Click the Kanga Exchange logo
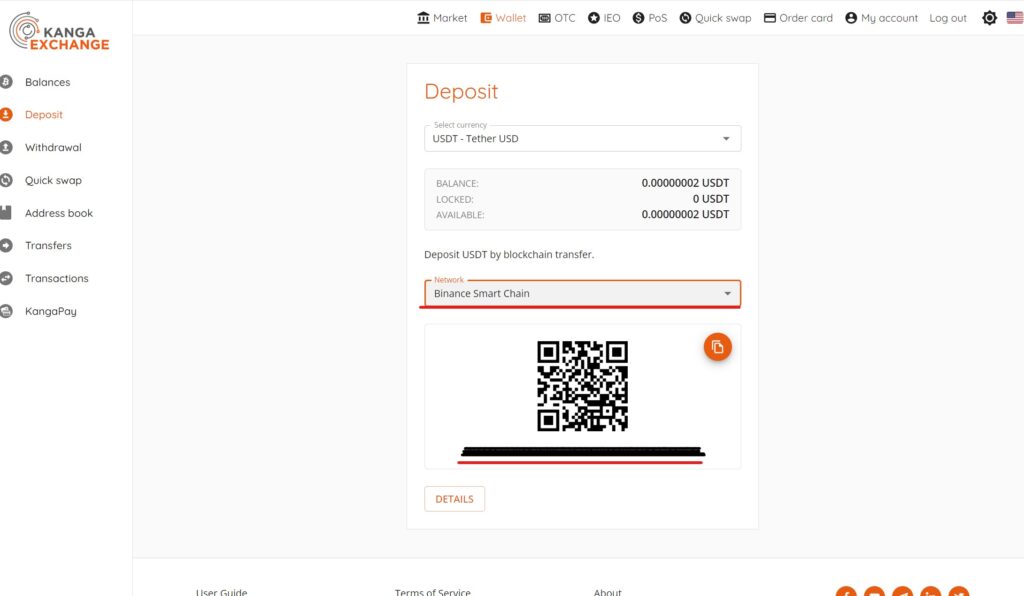 coord(59,31)
